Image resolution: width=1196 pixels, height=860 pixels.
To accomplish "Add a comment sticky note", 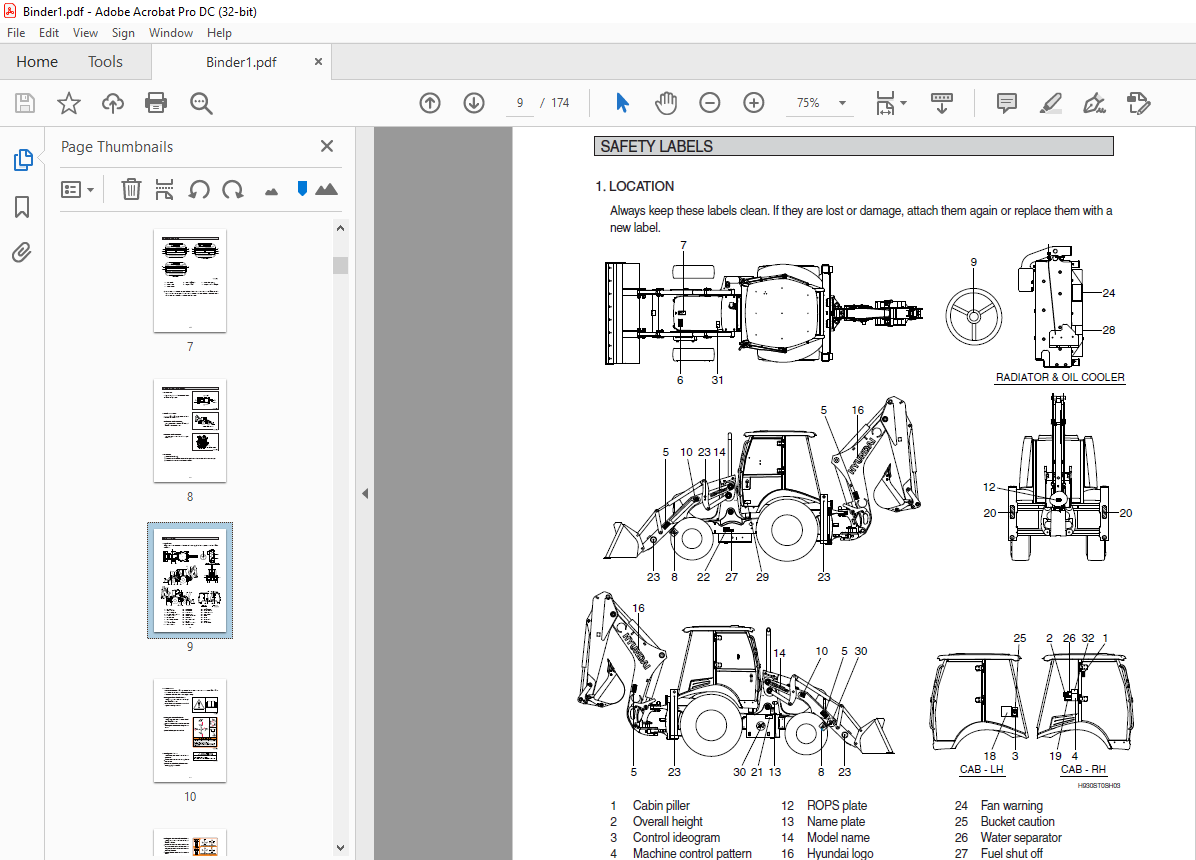I will (x=1007, y=103).
